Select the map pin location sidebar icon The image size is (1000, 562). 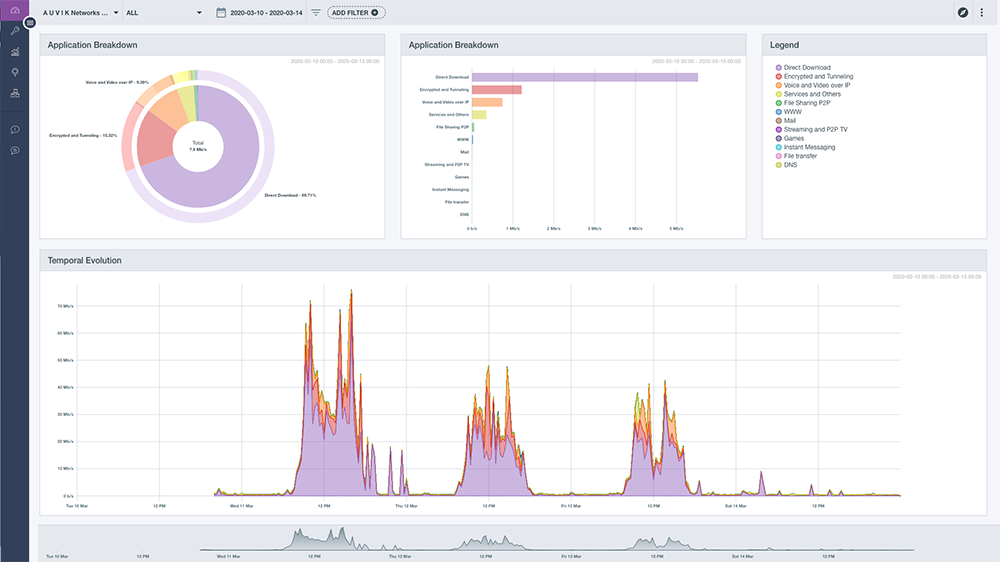click(x=14, y=73)
